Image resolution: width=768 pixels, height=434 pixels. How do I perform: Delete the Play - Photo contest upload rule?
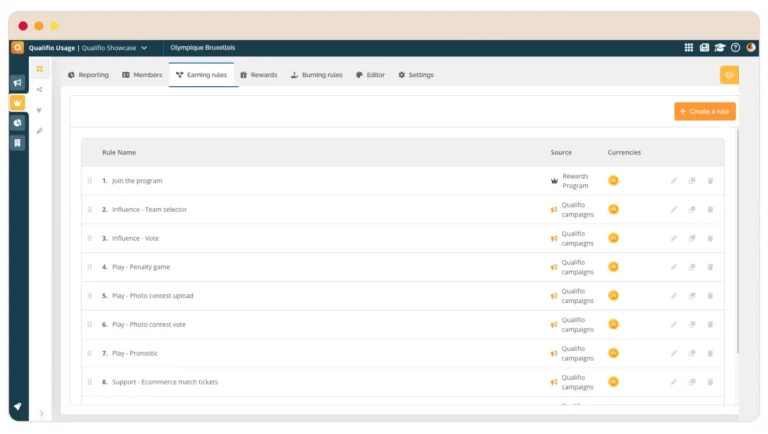coord(710,296)
